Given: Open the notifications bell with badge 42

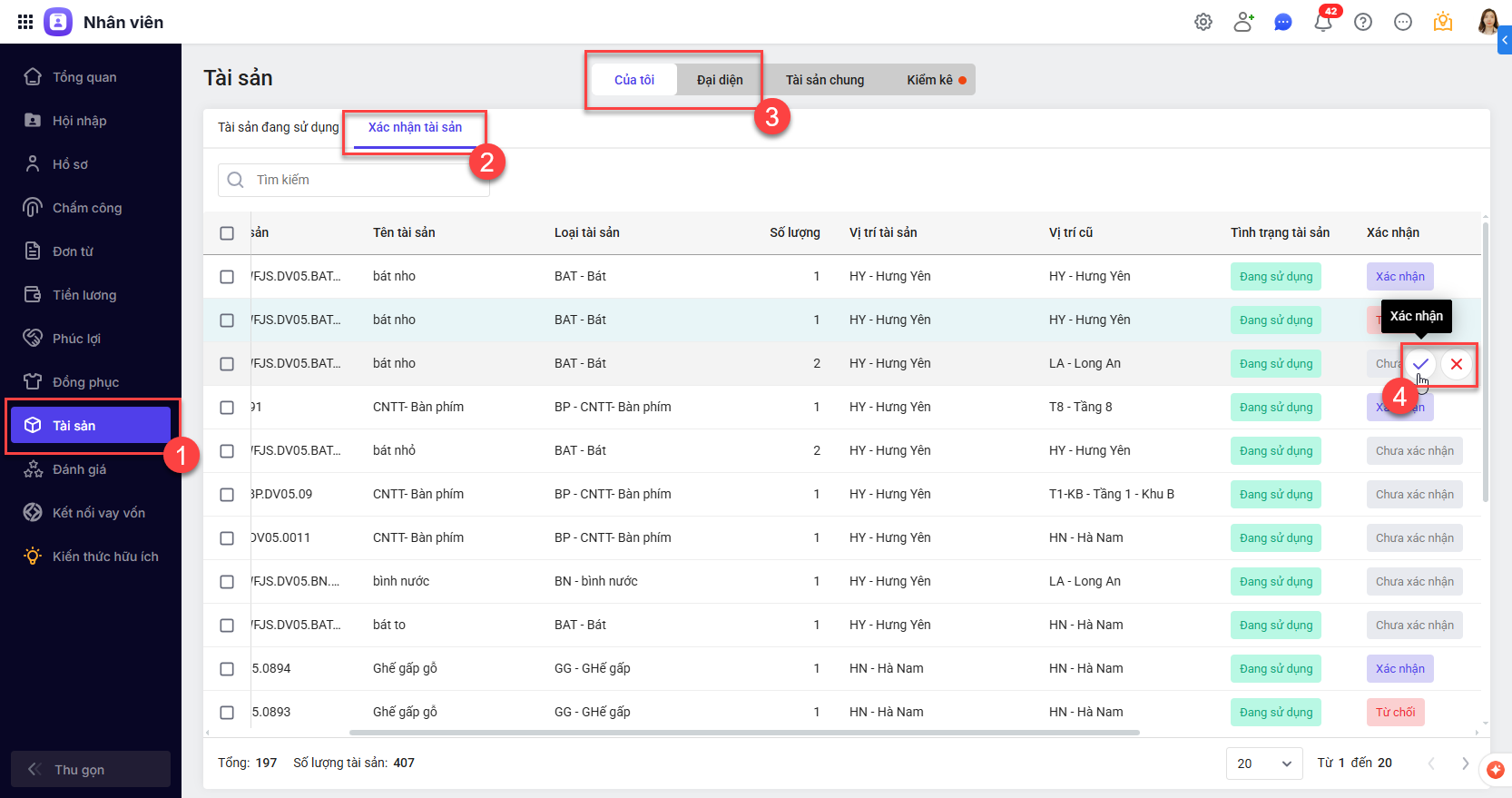Looking at the screenshot, I should pyautogui.click(x=1323, y=22).
